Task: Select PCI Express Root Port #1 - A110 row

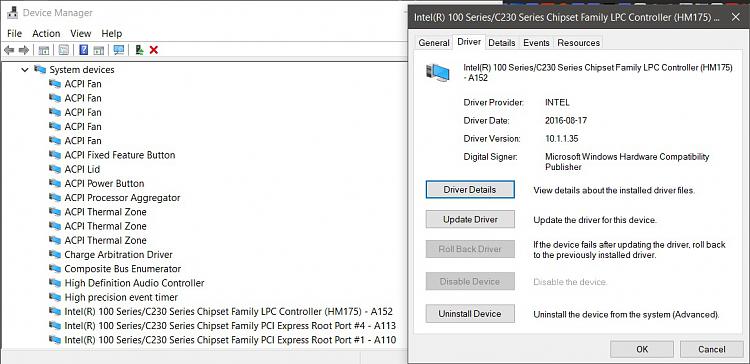Action: pos(230,340)
